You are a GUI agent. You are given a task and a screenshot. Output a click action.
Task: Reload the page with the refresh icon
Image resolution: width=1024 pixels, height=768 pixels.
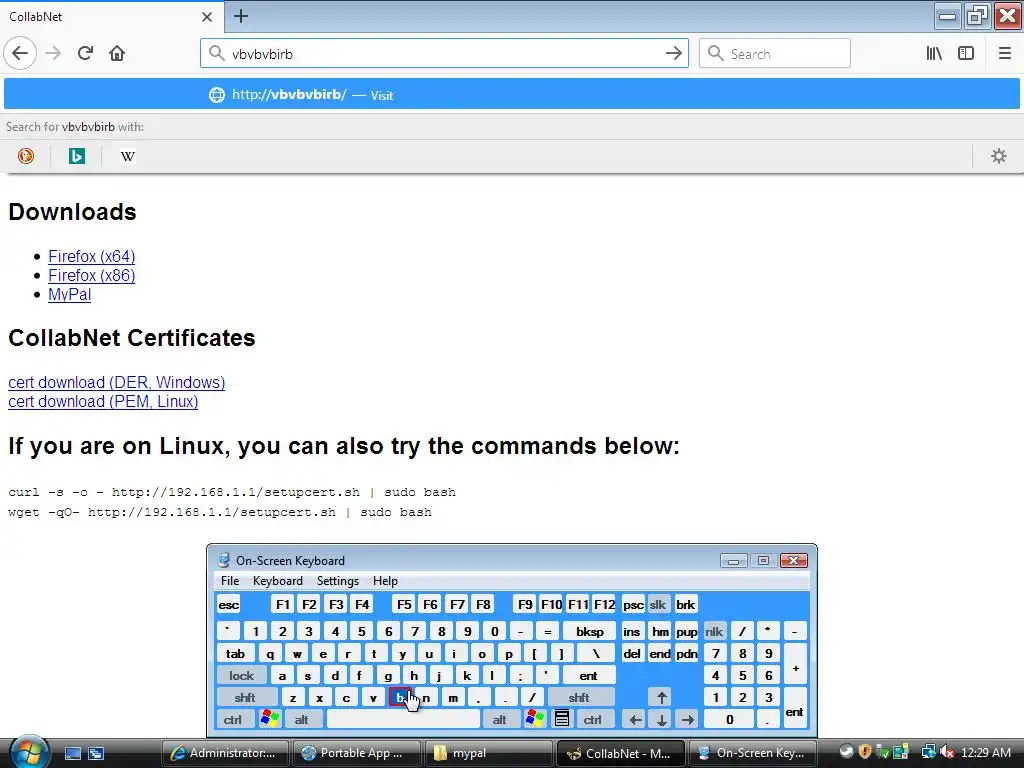pos(85,53)
